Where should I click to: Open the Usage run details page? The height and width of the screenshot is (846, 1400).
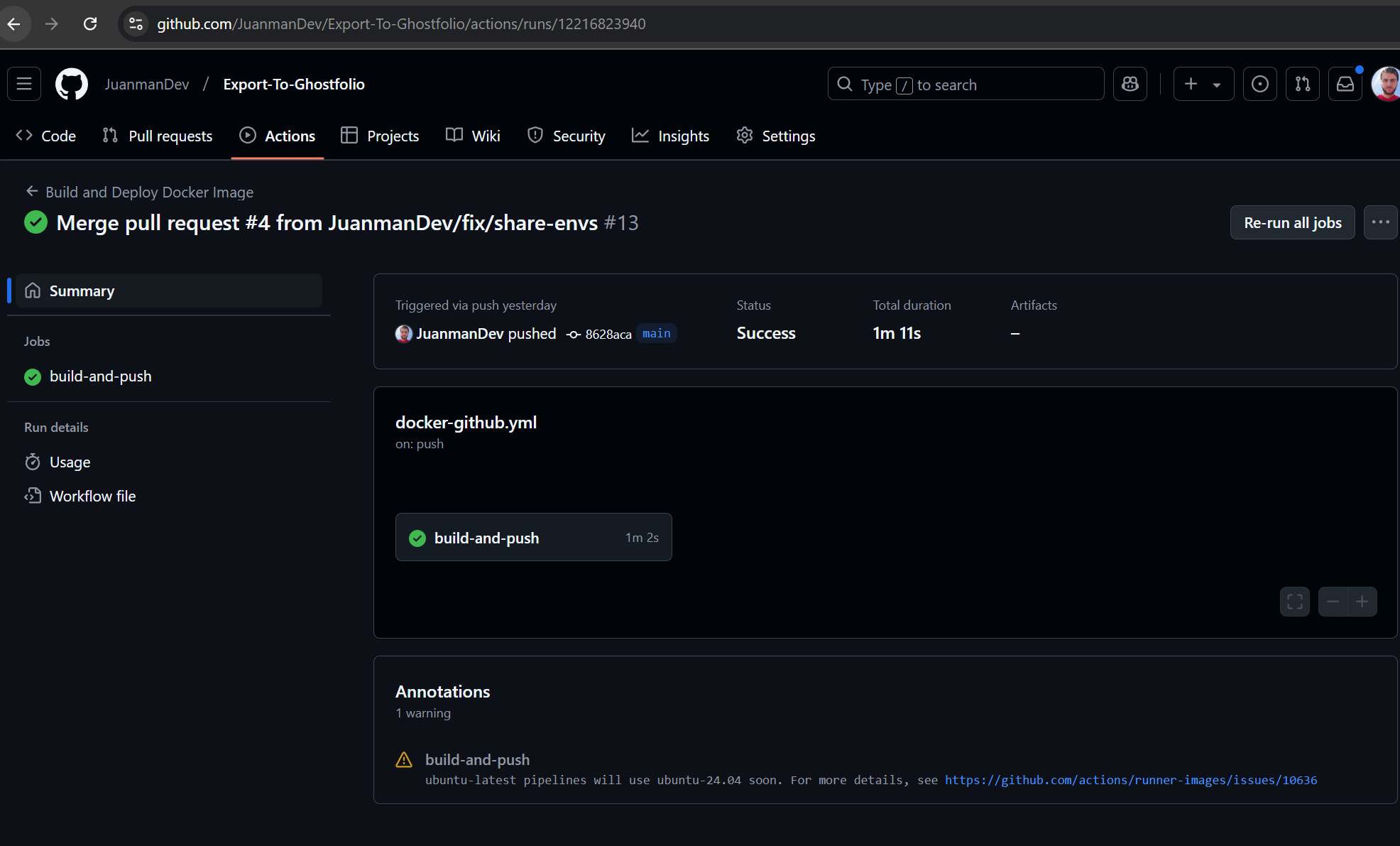tap(70, 462)
